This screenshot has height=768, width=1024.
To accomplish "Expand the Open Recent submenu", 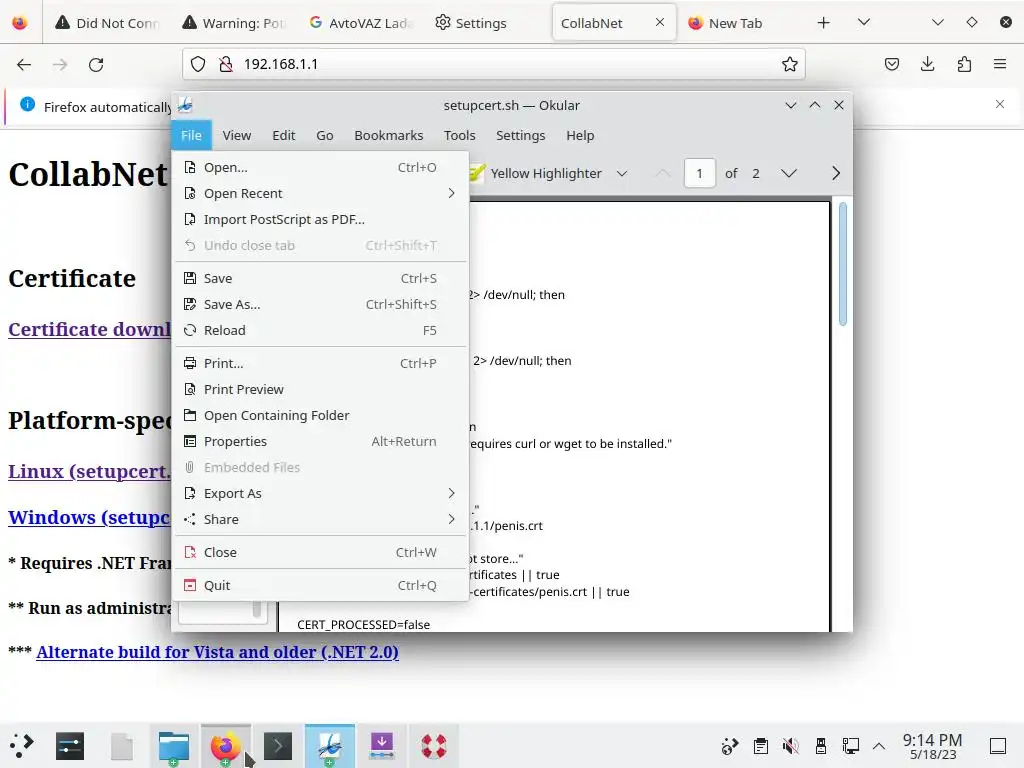I will pos(320,193).
